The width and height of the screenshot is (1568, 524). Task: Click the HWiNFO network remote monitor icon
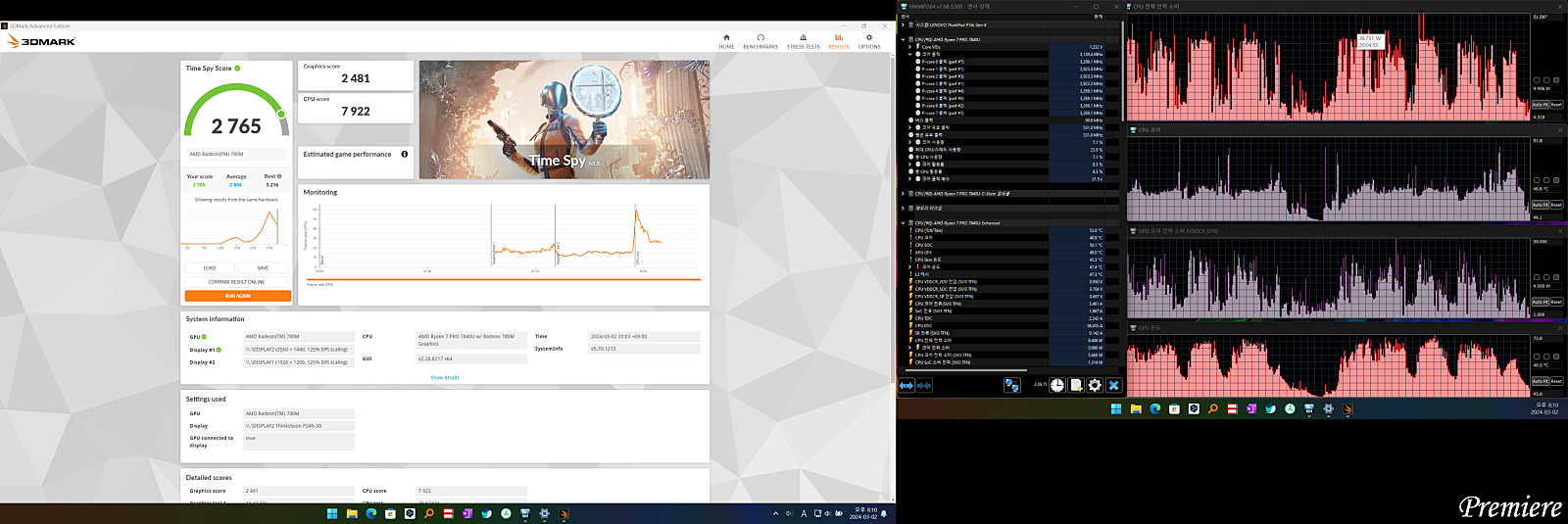(x=1012, y=386)
